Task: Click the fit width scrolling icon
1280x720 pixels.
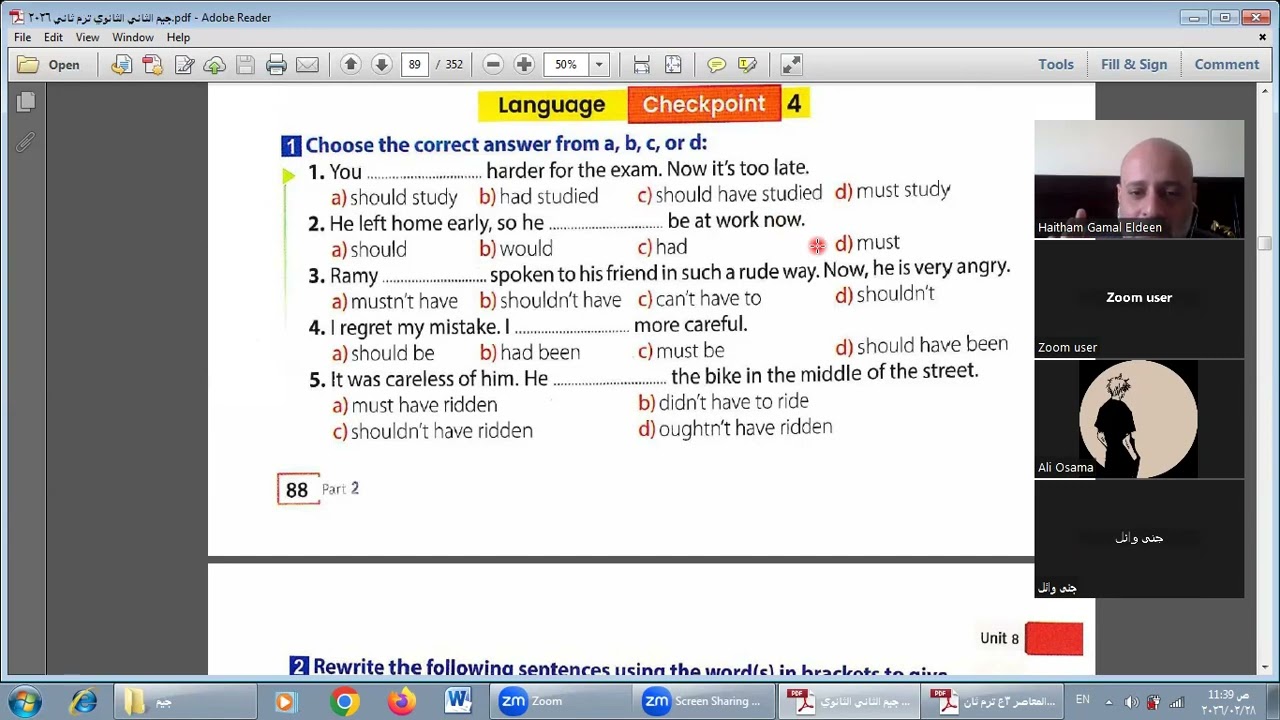Action: [642, 65]
